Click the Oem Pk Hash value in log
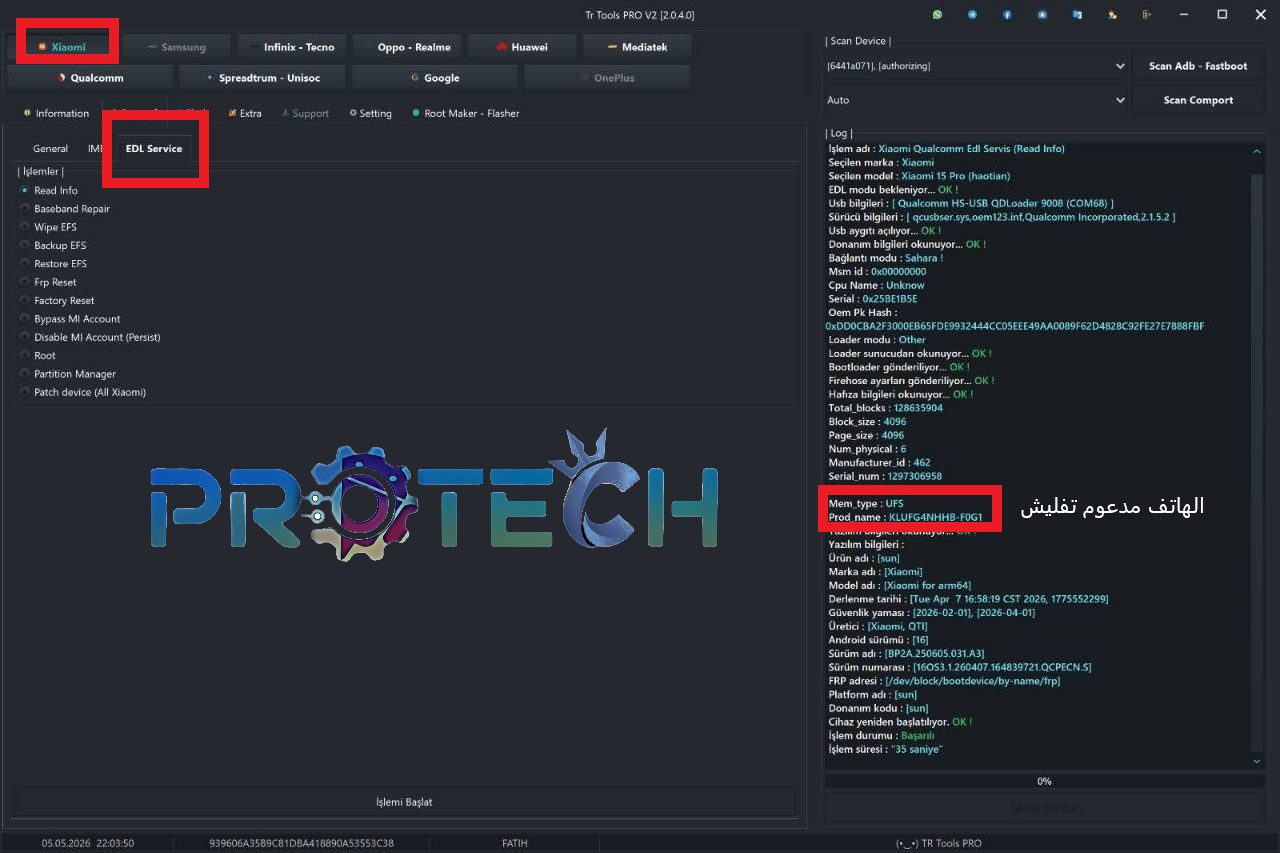The image size is (1280, 853). point(1014,326)
